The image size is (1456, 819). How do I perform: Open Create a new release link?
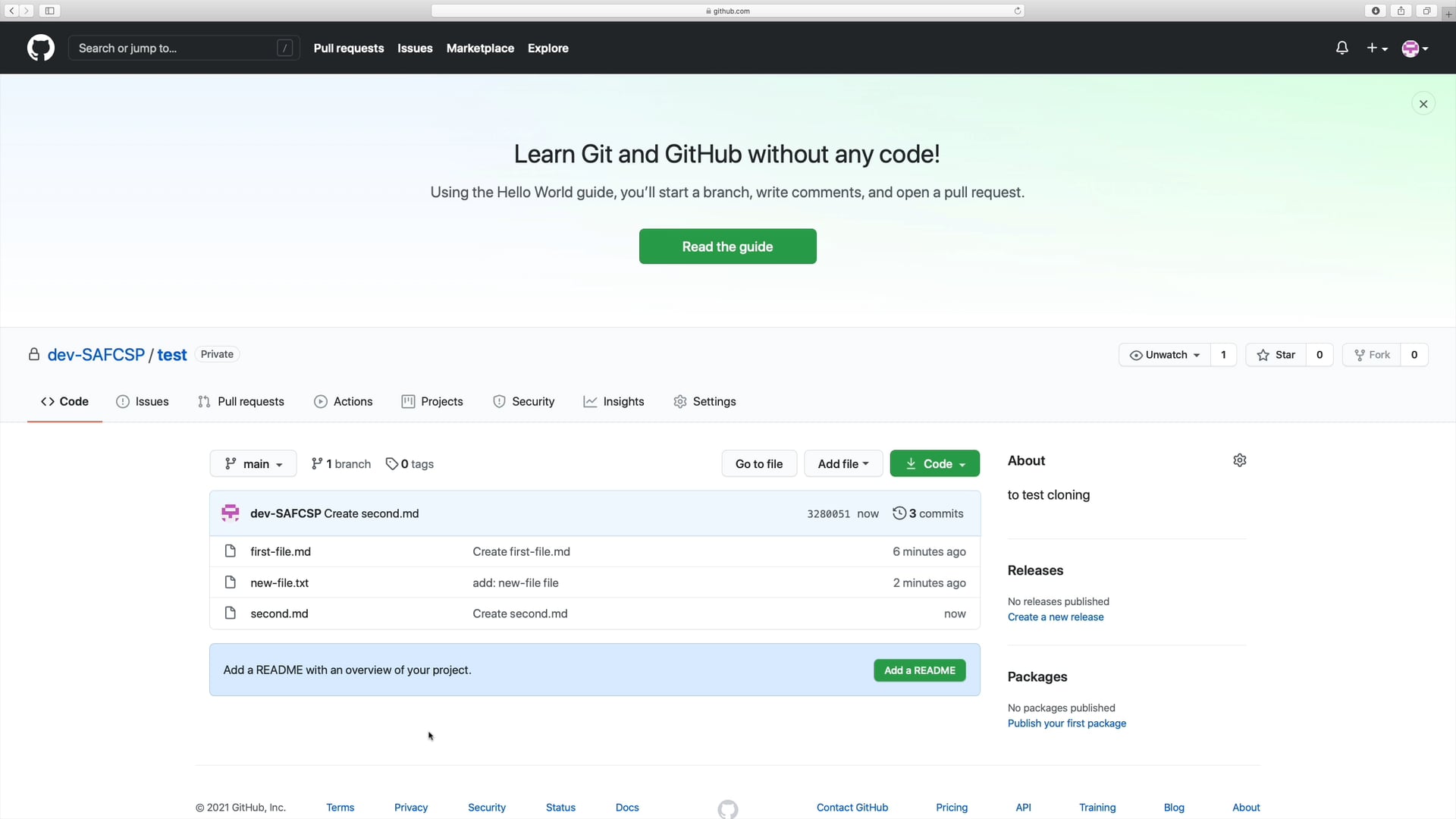point(1056,617)
